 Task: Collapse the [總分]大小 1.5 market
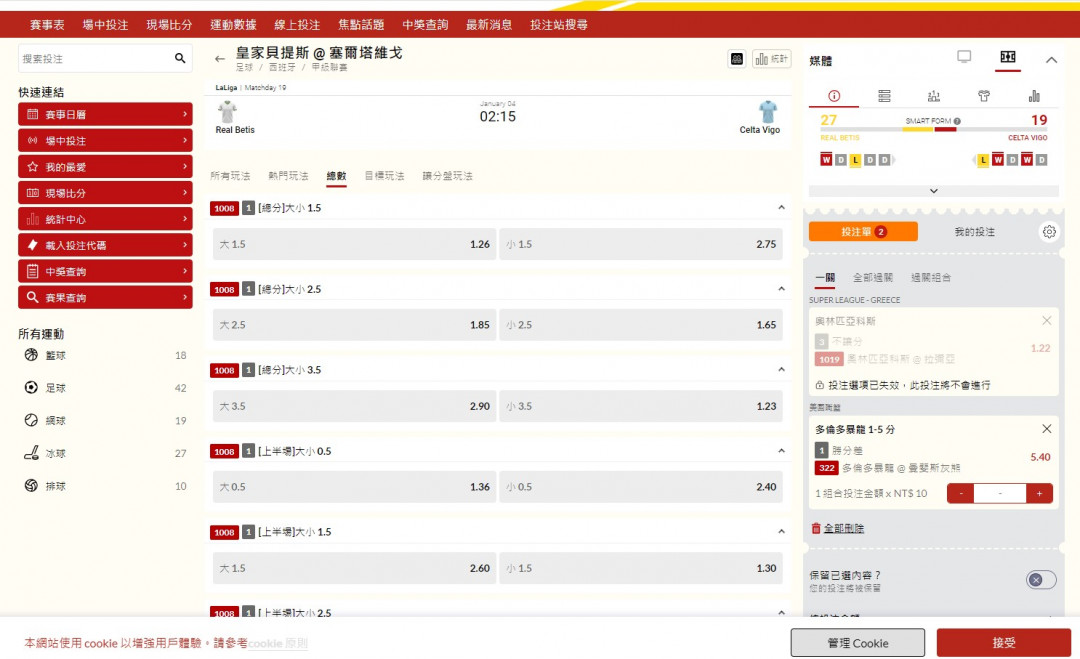(x=781, y=207)
